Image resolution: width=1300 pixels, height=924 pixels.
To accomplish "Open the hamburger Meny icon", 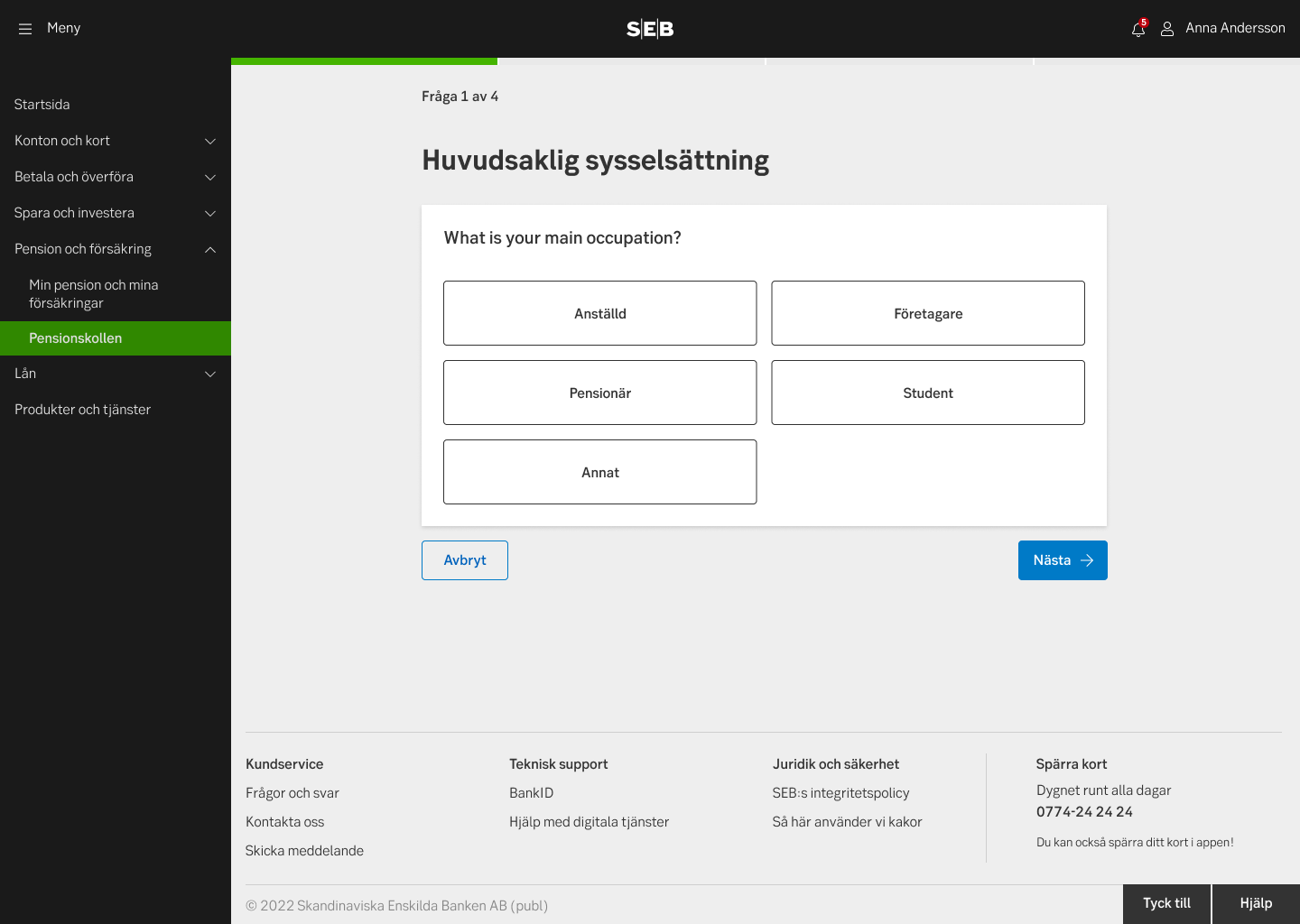I will [x=25, y=29].
